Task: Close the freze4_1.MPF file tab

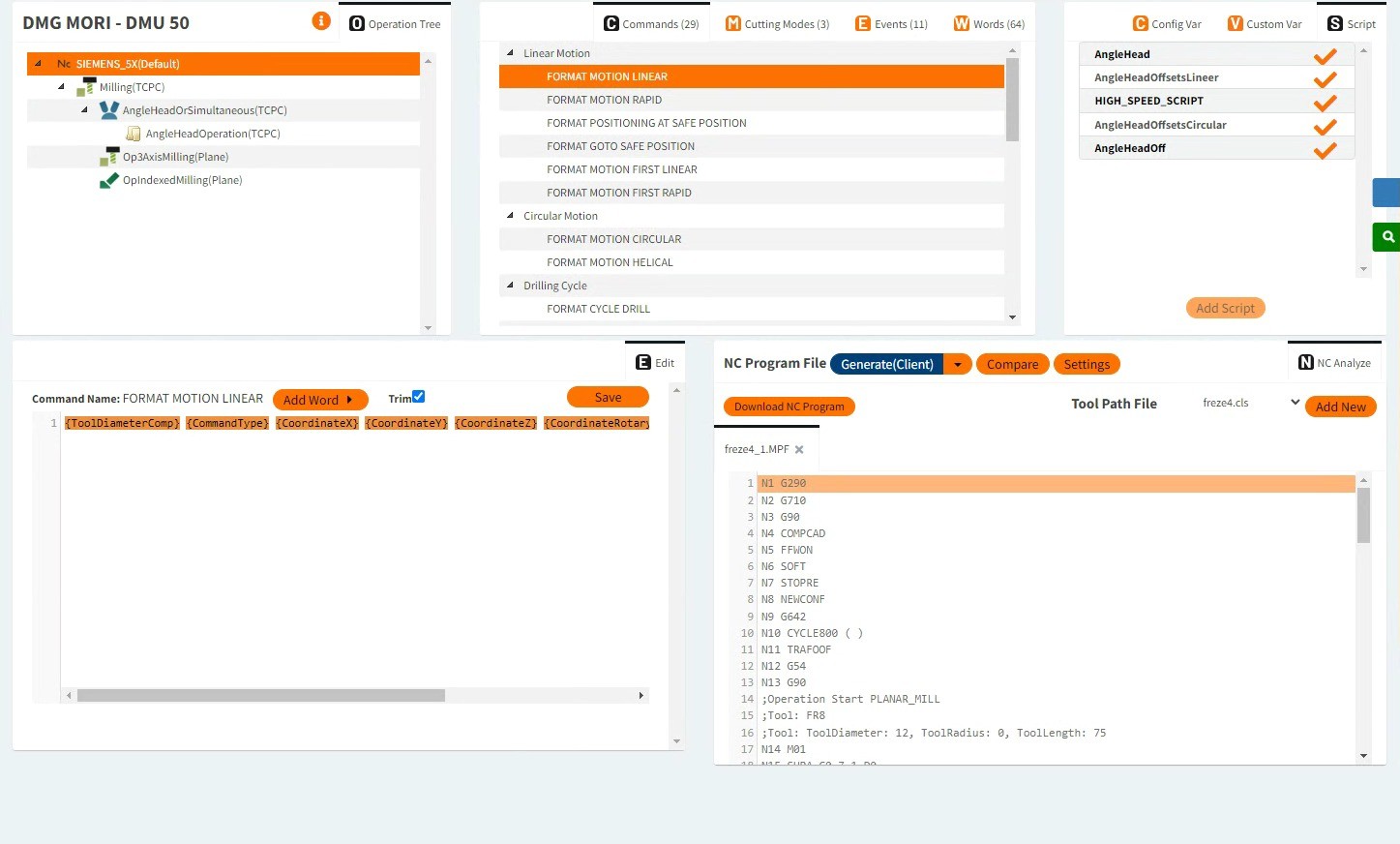Action: 799,450
